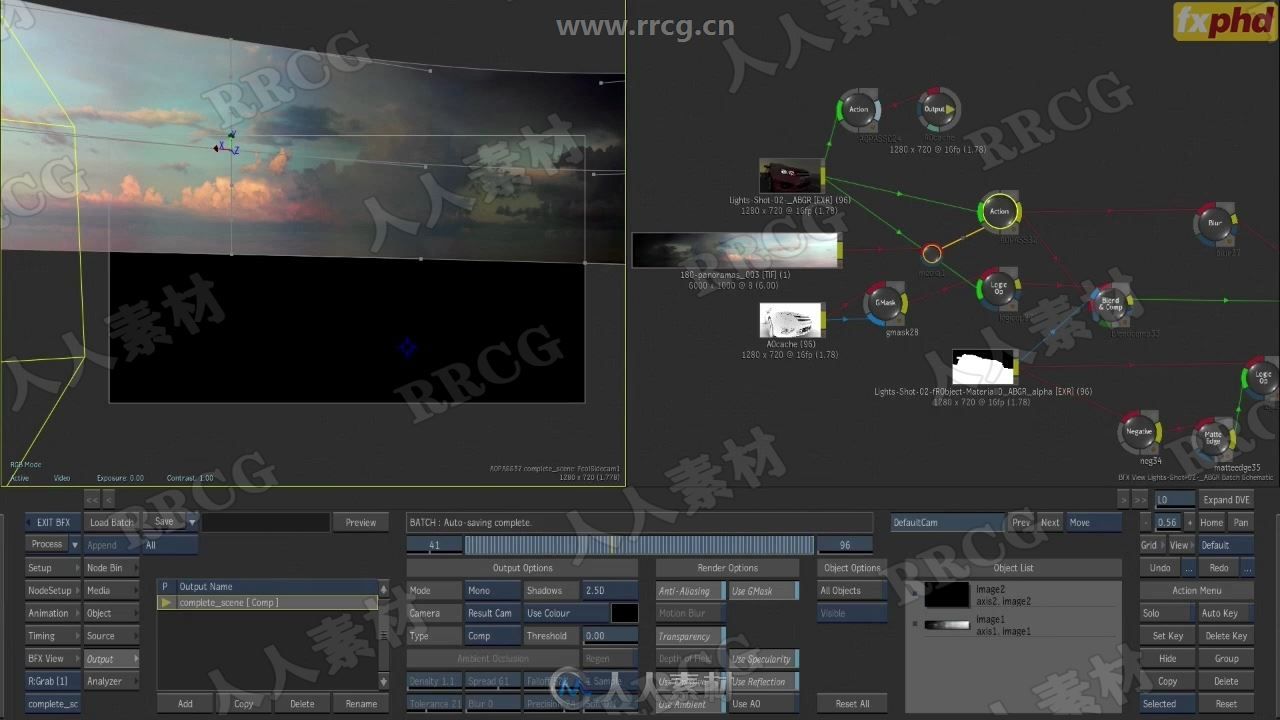Screen dimensions: 1280x720
Task: Toggle the Auto Key button
Action: (x=1225, y=613)
